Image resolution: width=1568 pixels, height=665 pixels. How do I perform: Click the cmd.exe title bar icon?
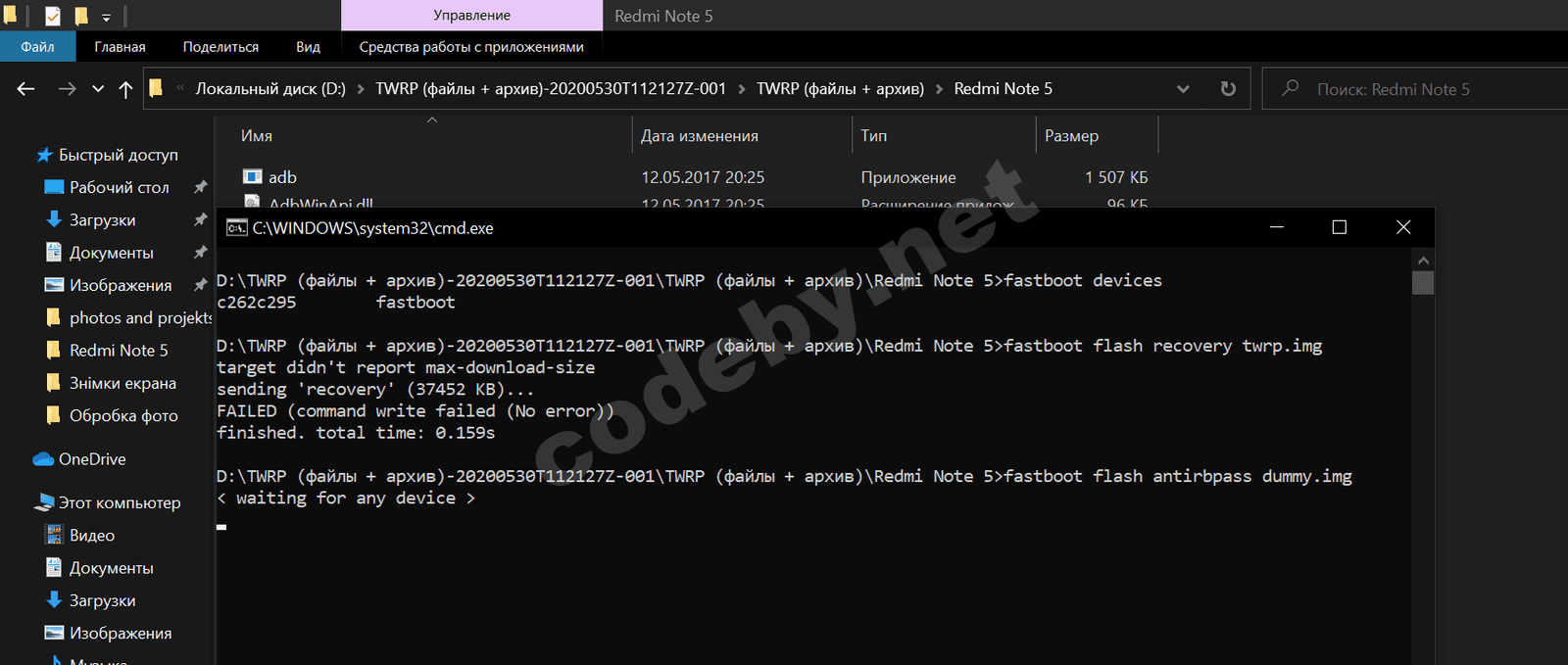coord(236,228)
